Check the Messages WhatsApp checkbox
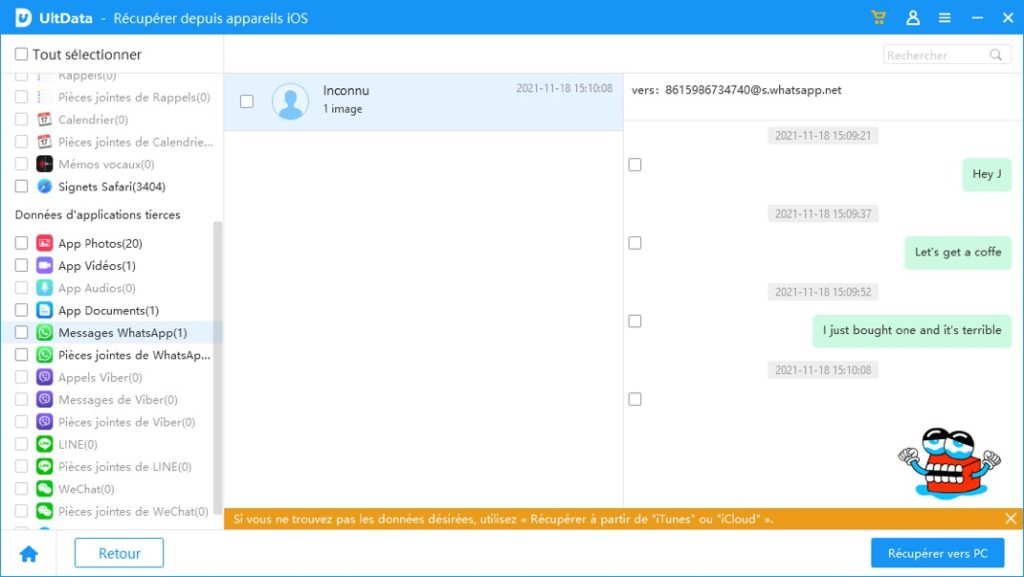The image size is (1024, 577). tap(22, 333)
